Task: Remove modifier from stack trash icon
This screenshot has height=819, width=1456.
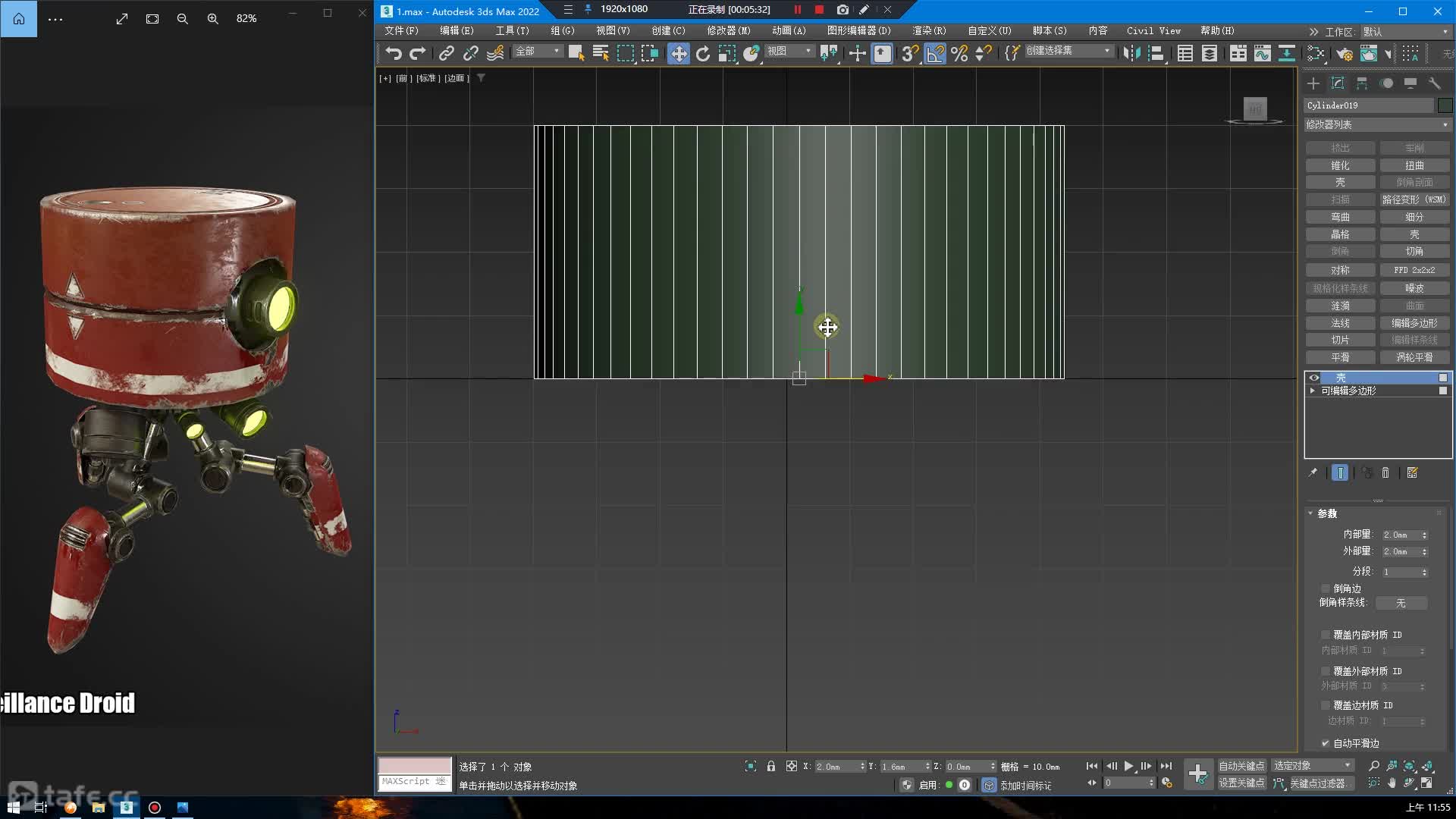Action: pyautogui.click(x=1385, y=472)
